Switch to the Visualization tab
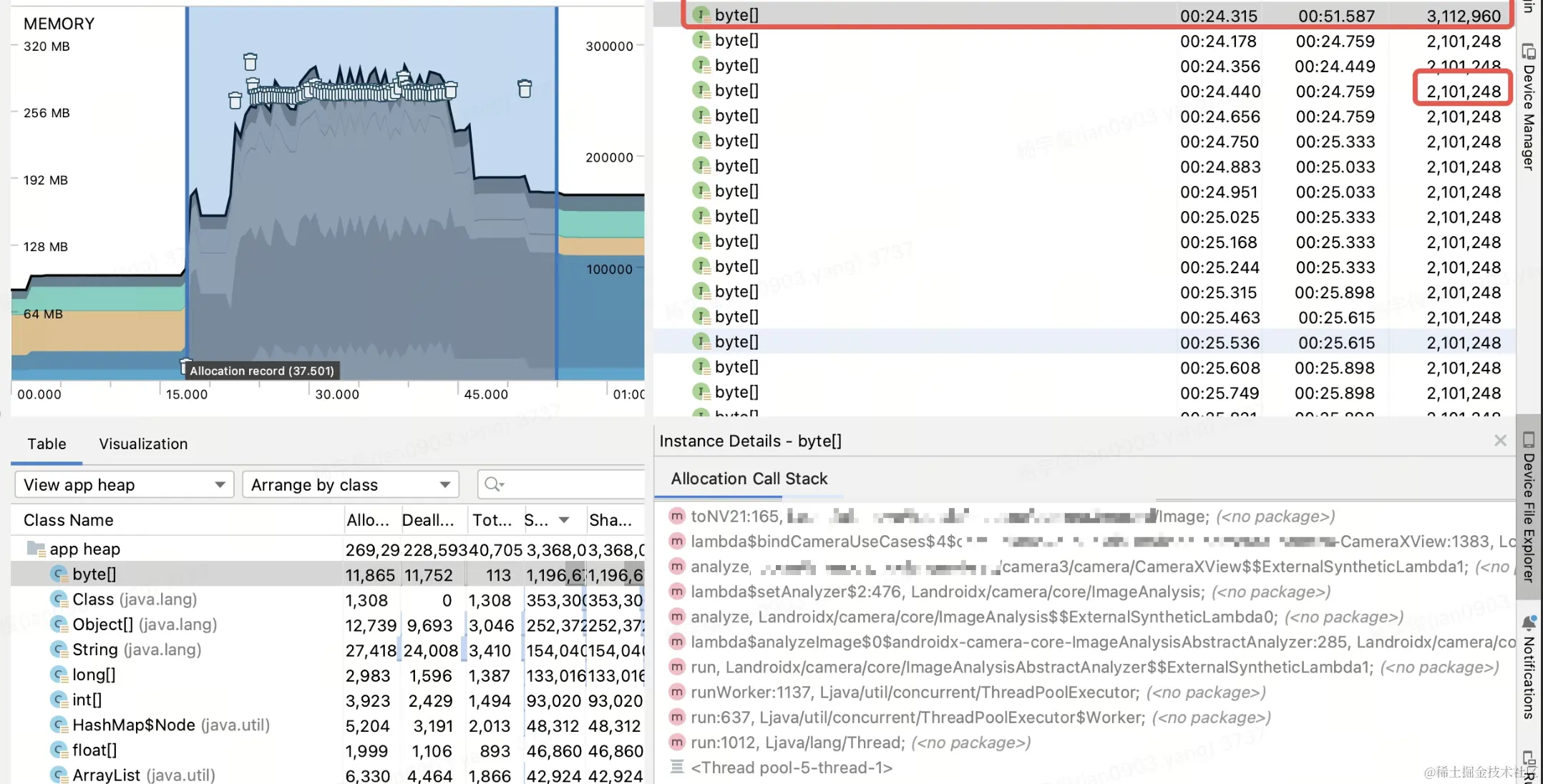Image resolution: width=1543 pixels, height=784 pixels. pos(143,444)
